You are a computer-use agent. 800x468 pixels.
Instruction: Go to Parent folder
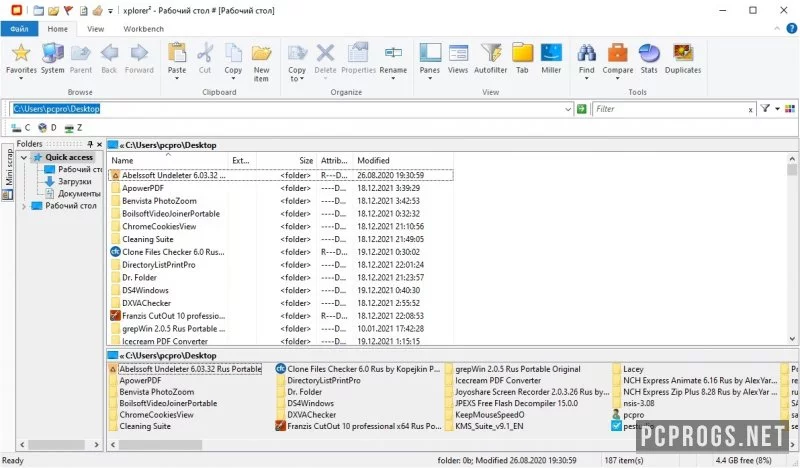click(x=81, y=60)
